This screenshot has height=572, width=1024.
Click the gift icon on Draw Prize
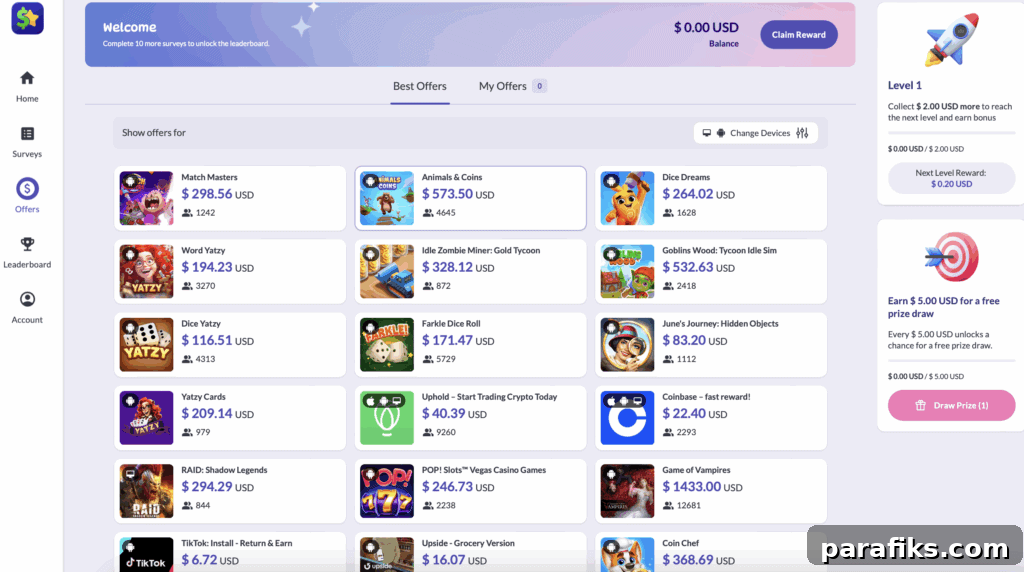coord(920,405)
